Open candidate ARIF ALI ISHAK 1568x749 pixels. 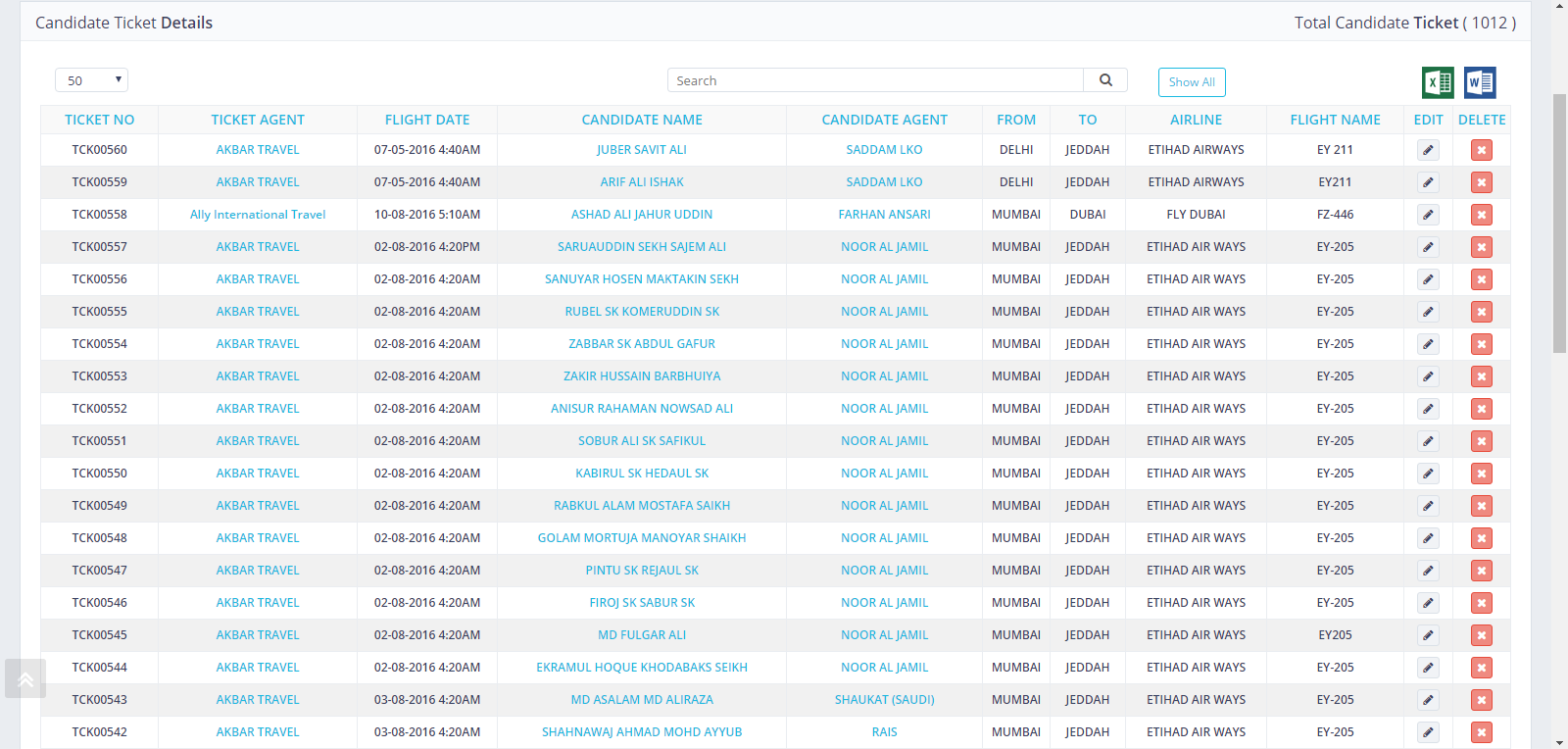tap(642, 182)
